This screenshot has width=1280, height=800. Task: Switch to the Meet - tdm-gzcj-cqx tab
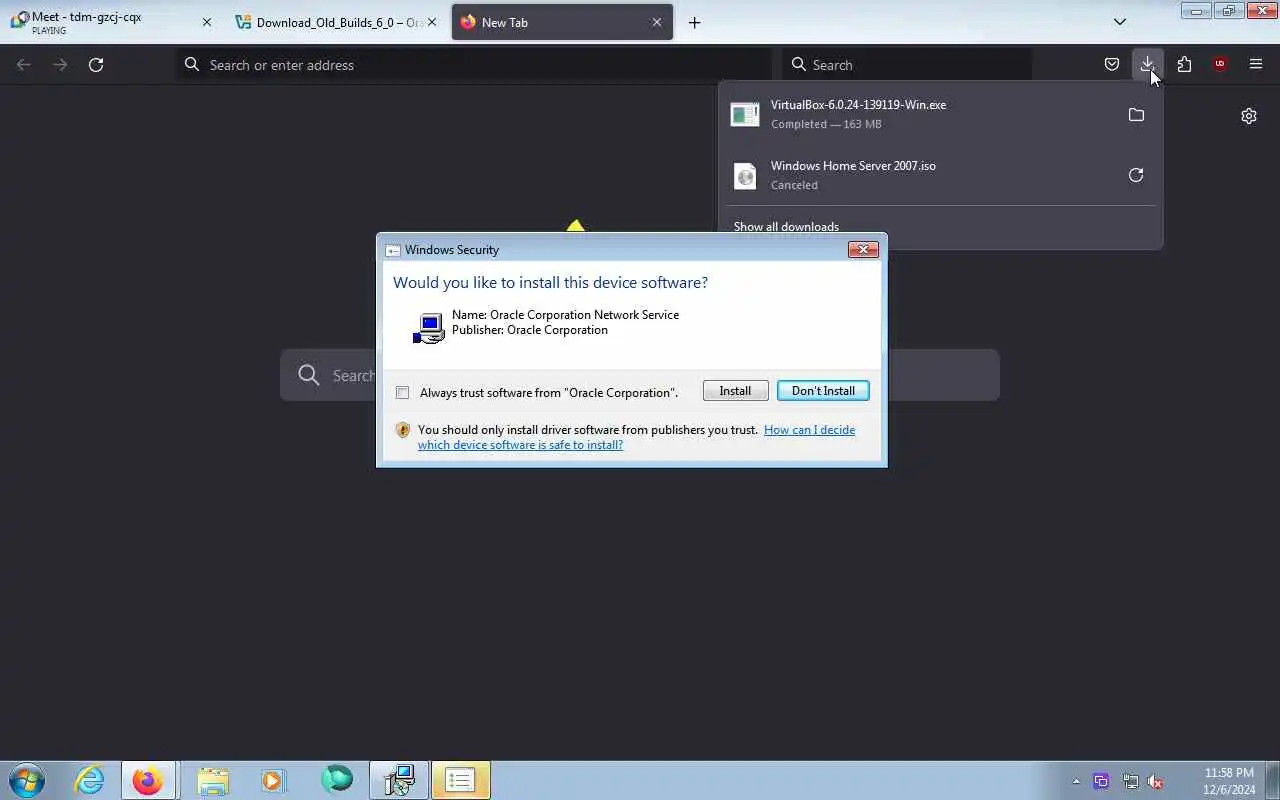pyautogui.click(x=110, y=22)
